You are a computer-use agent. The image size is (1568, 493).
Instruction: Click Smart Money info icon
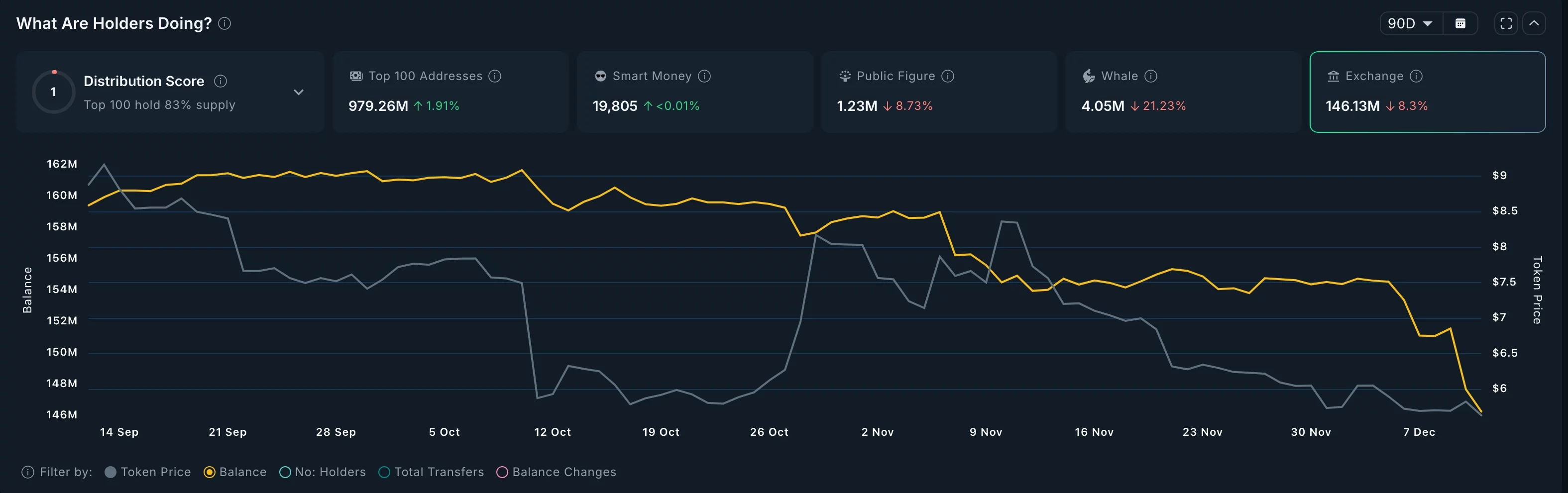click(x=704, y=76)
